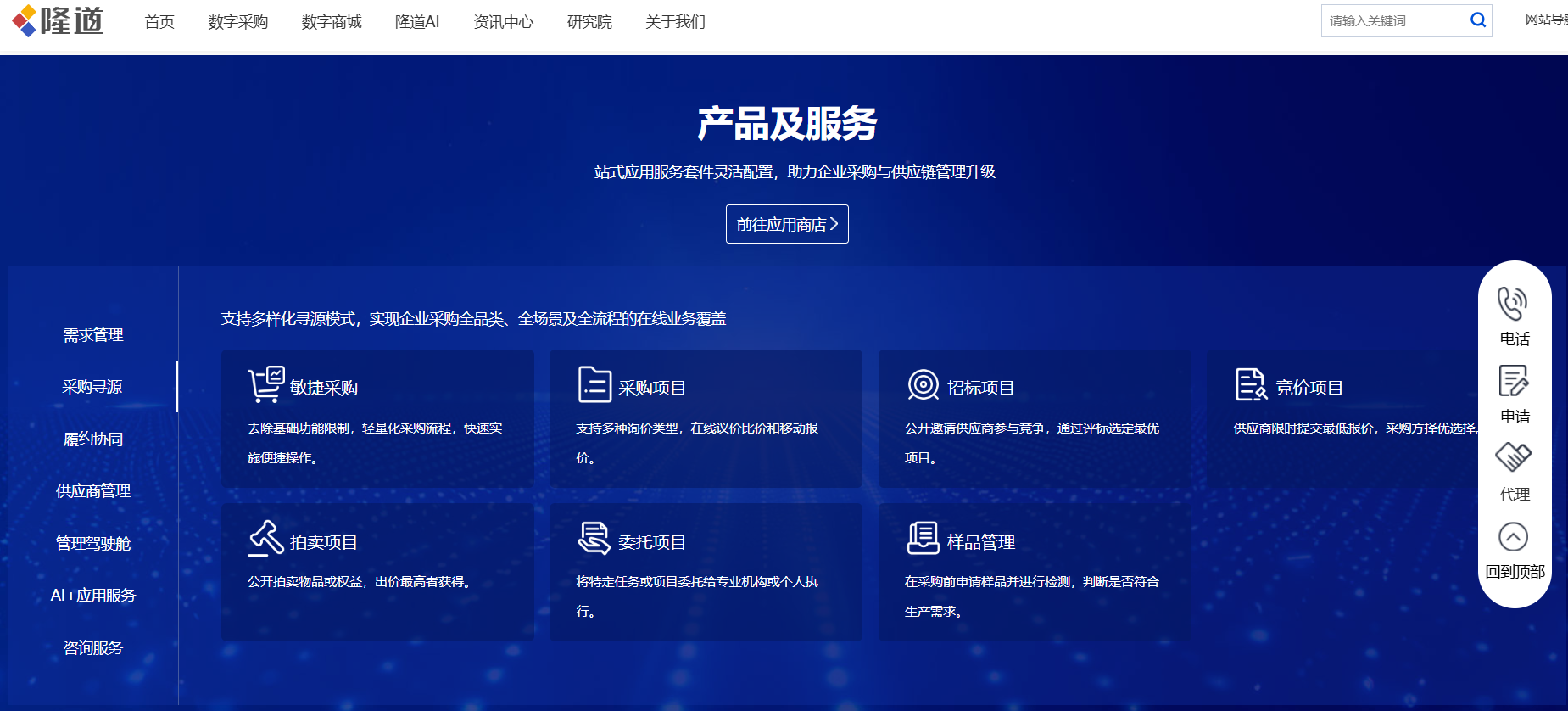Image resolution: width=1568 pixels, height=711 pixels.
Task: Click the 网站导航 link
Action: (x=1546, y=20)
